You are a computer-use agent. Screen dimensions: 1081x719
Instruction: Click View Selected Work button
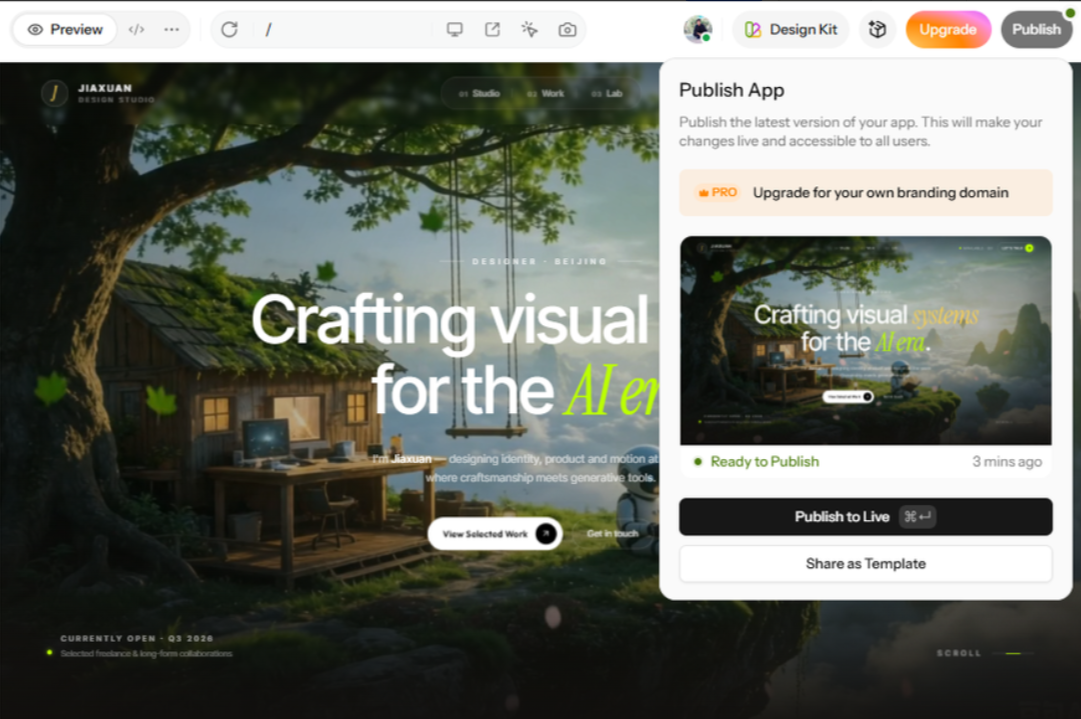[495, 534]
